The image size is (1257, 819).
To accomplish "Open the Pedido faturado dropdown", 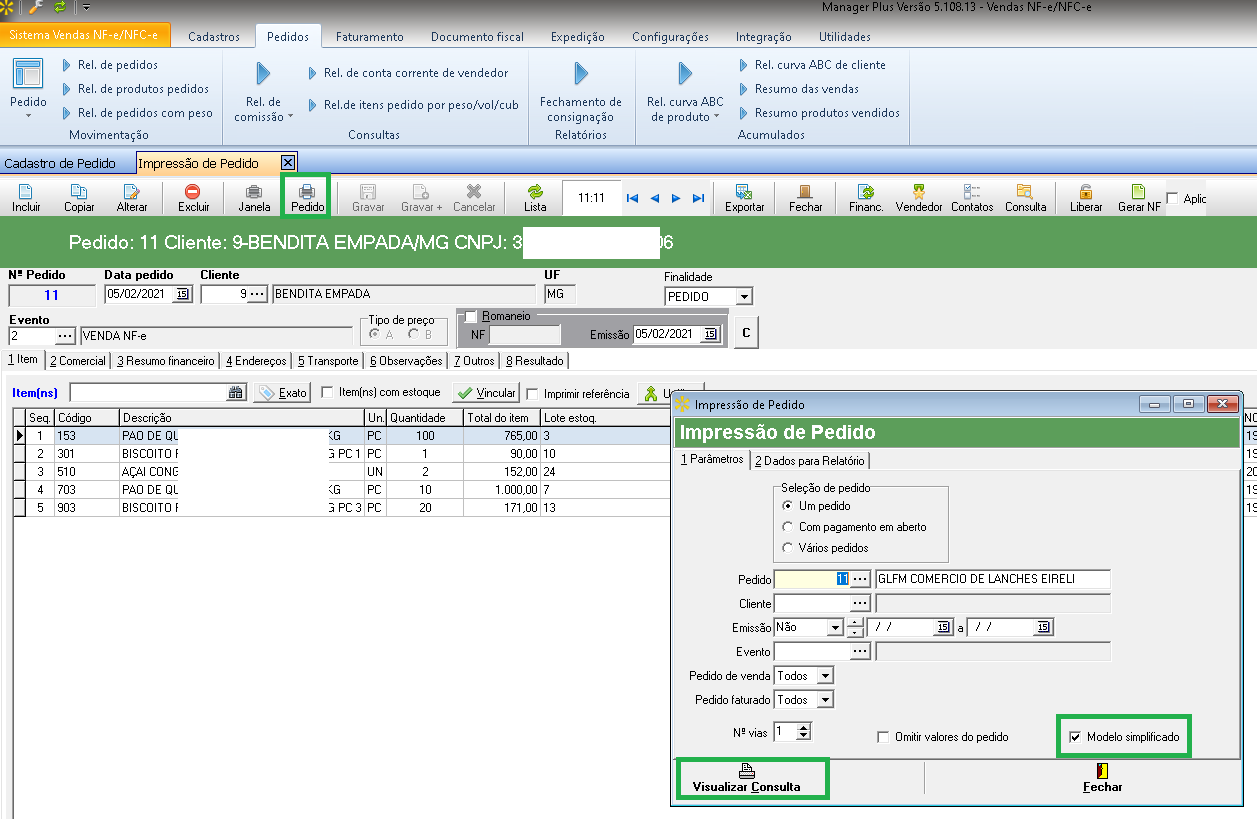I will point(824,700).
